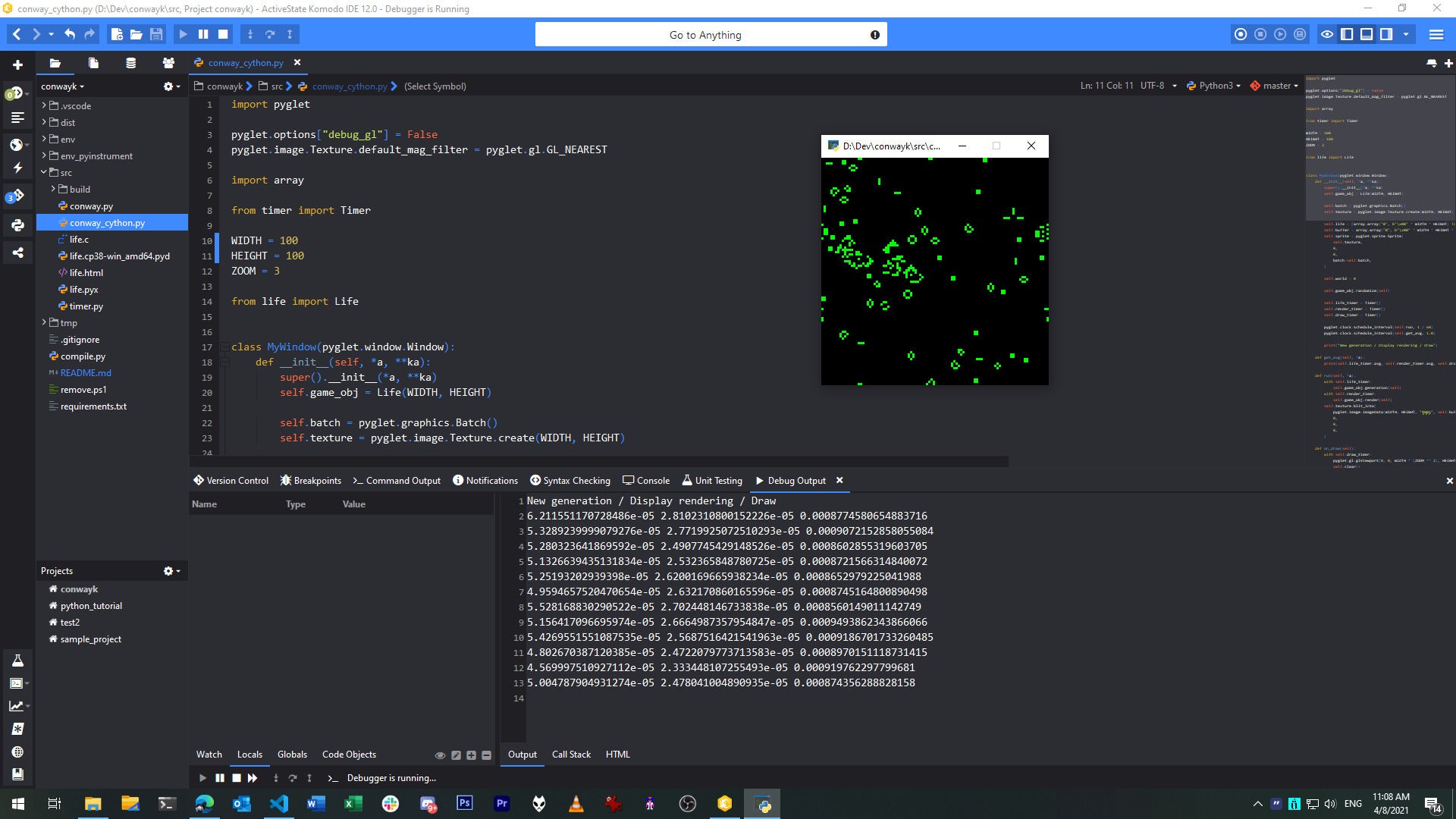Toggle the left pane visibility
The height and width of the screenshot is (819, 1456).
tap(1347, 34)
